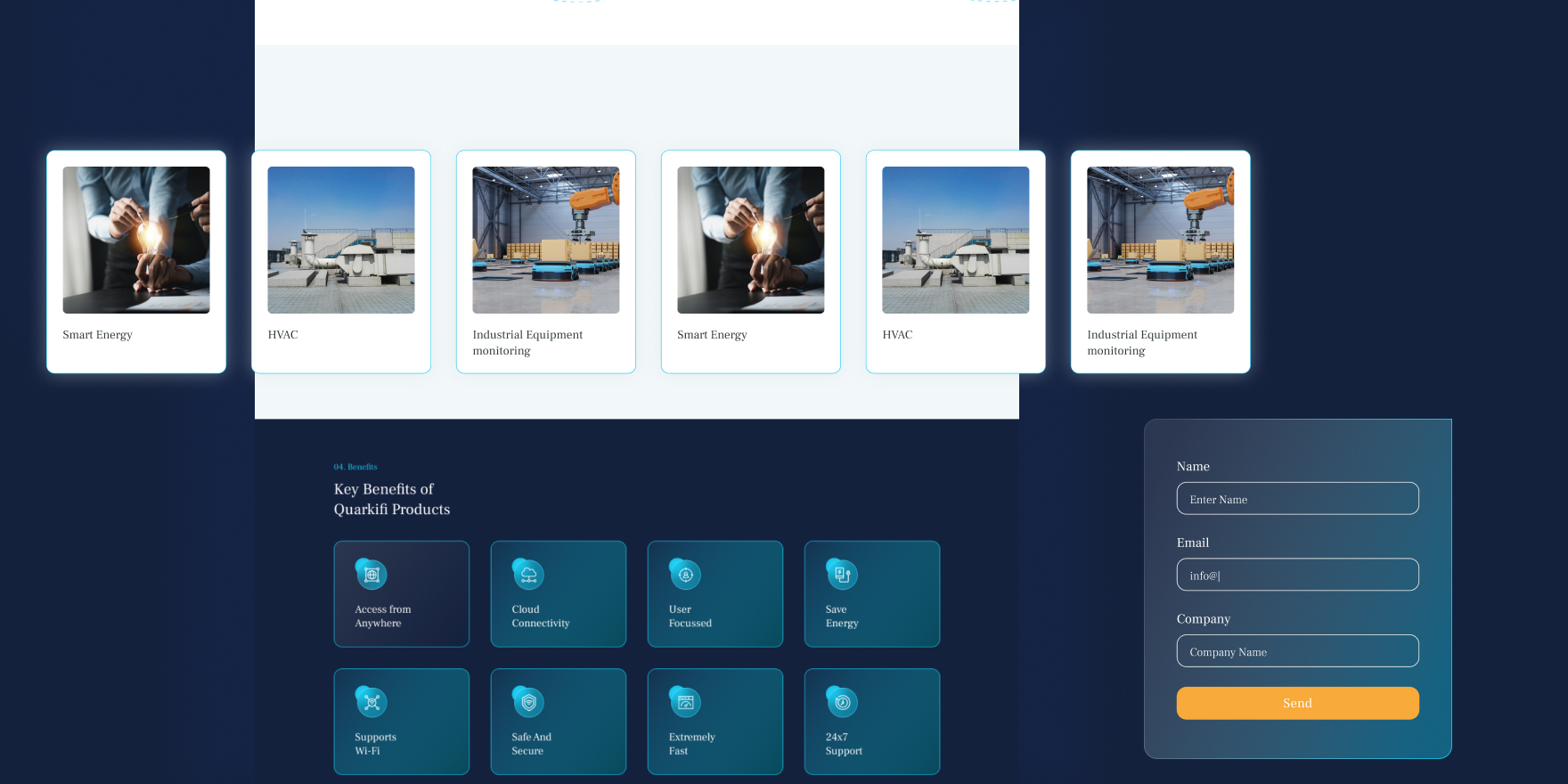Viewport: 1568px width, 784px height.
Task: Click the Extremely Fast icon
Action: pos(685,702)
